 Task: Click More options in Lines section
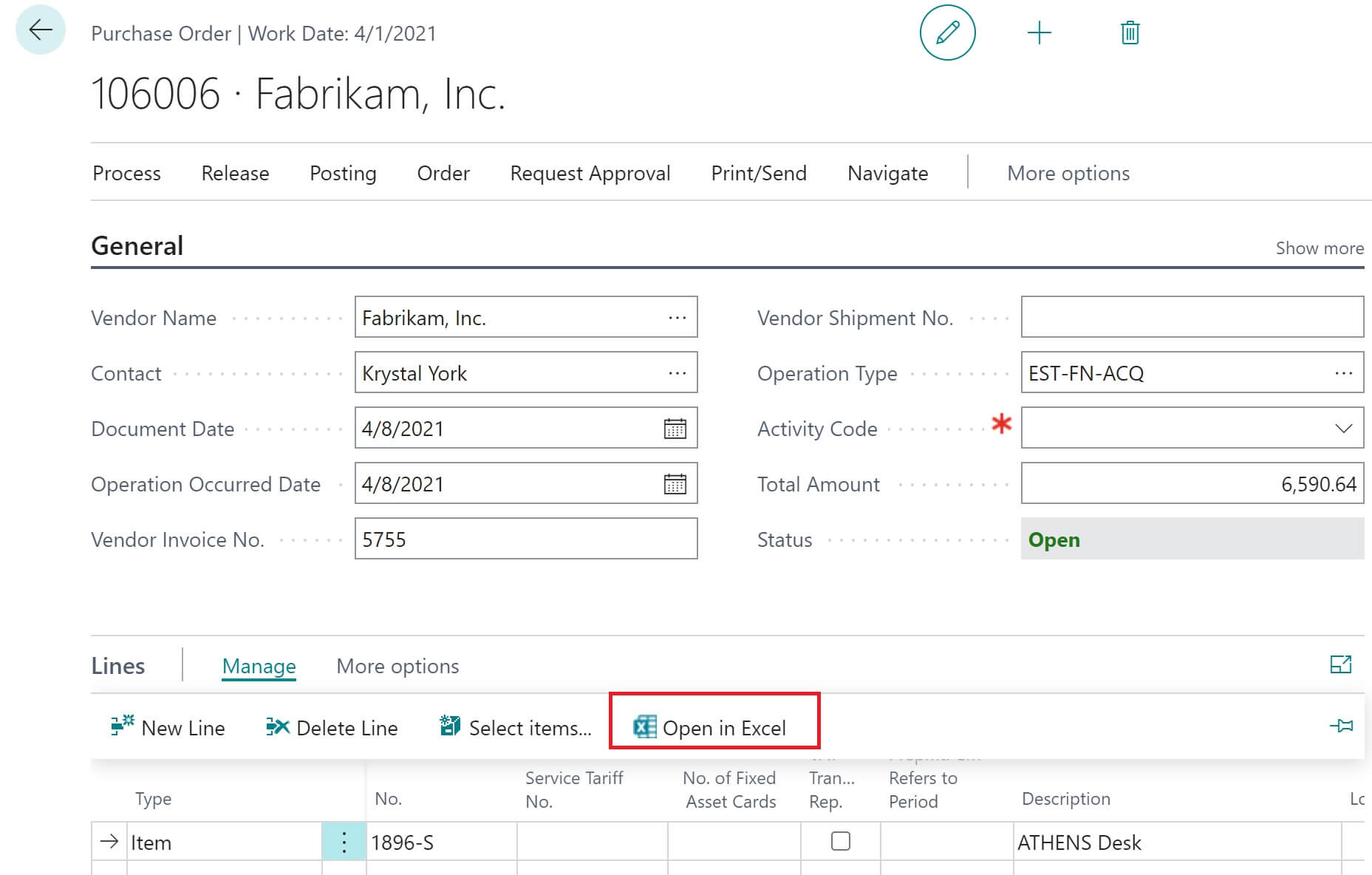(397, 666)
